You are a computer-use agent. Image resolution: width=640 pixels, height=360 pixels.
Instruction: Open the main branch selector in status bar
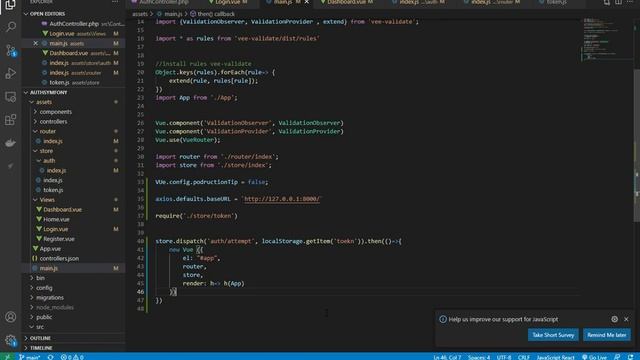coord(29,357)
